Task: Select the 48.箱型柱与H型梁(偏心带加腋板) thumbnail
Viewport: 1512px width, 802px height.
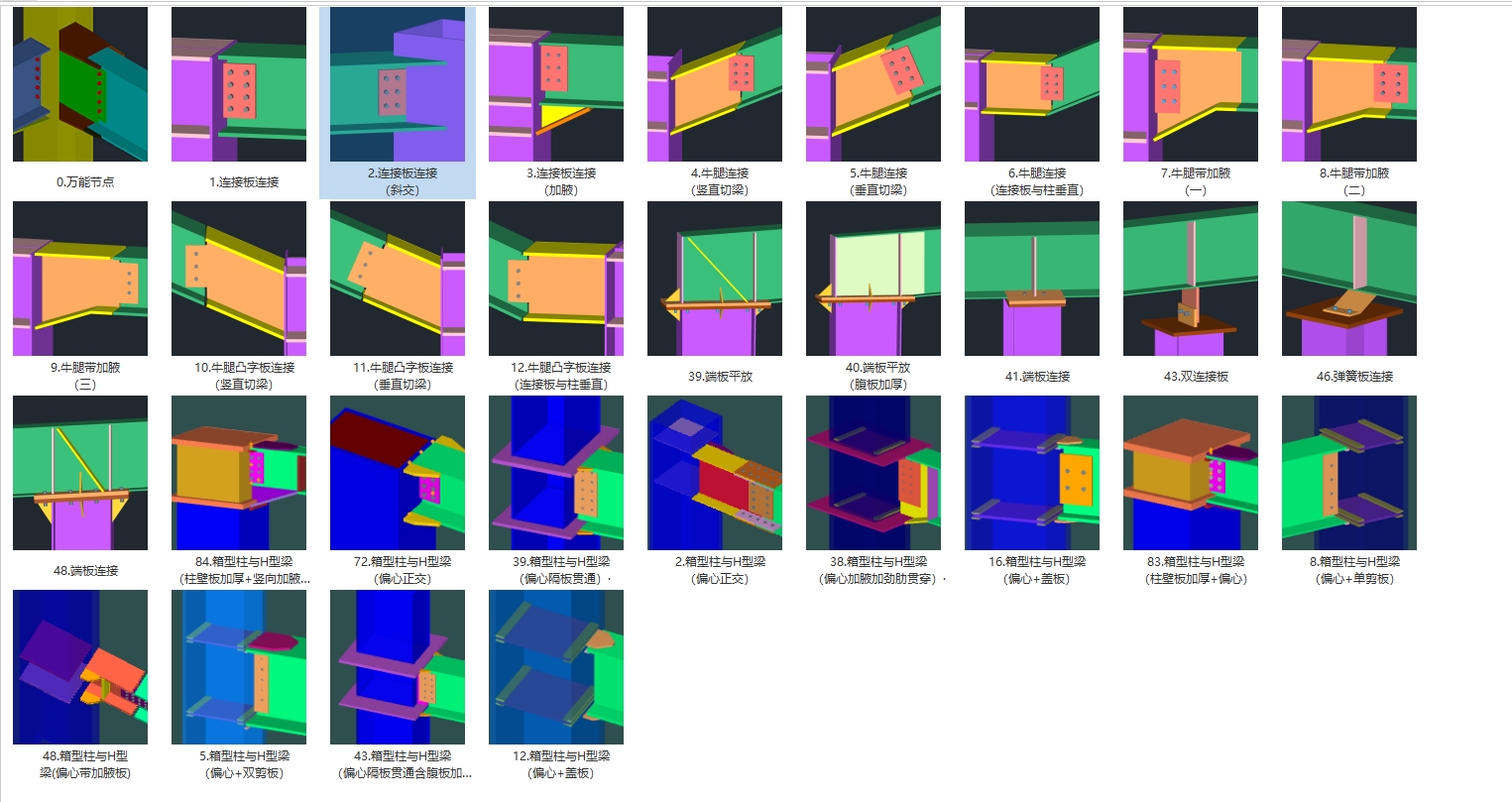Action: pos(80,667)
